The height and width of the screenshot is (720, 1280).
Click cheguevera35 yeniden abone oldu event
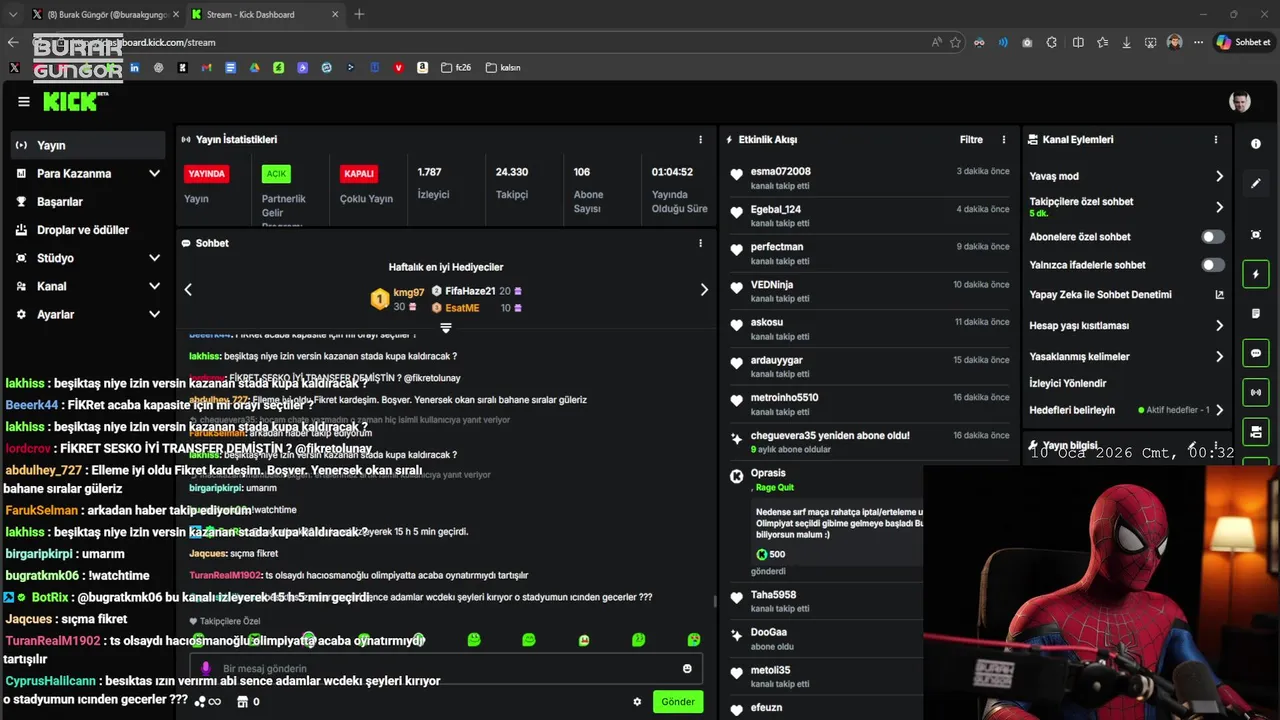[x=870, y=442]
